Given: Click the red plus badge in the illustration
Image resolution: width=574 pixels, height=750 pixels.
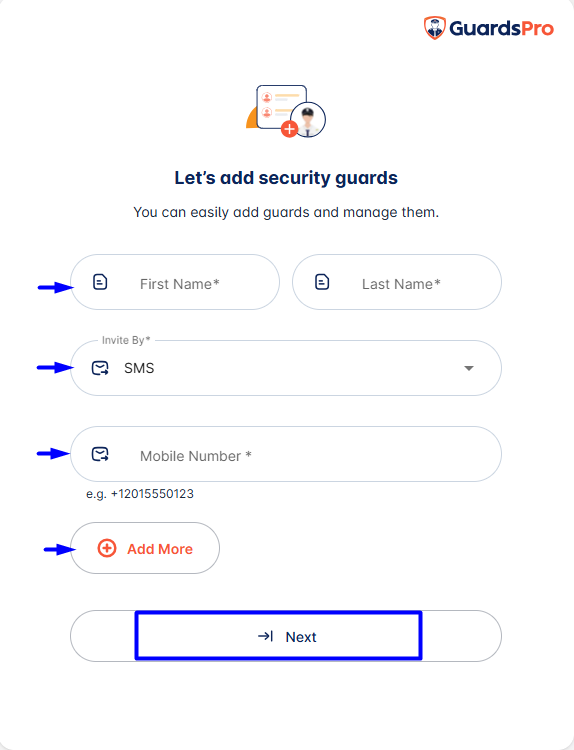Looking at the screenshot, I should pyautogui.click(x=289, y=129).
